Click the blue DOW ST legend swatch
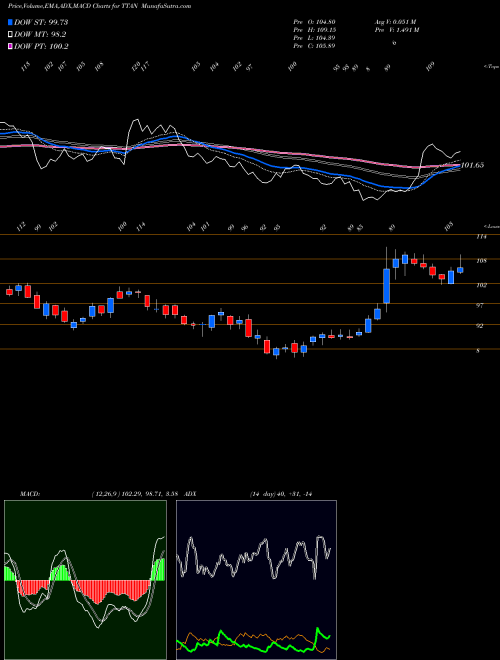This screenshot has height=660, width=500. pos(10,22)
